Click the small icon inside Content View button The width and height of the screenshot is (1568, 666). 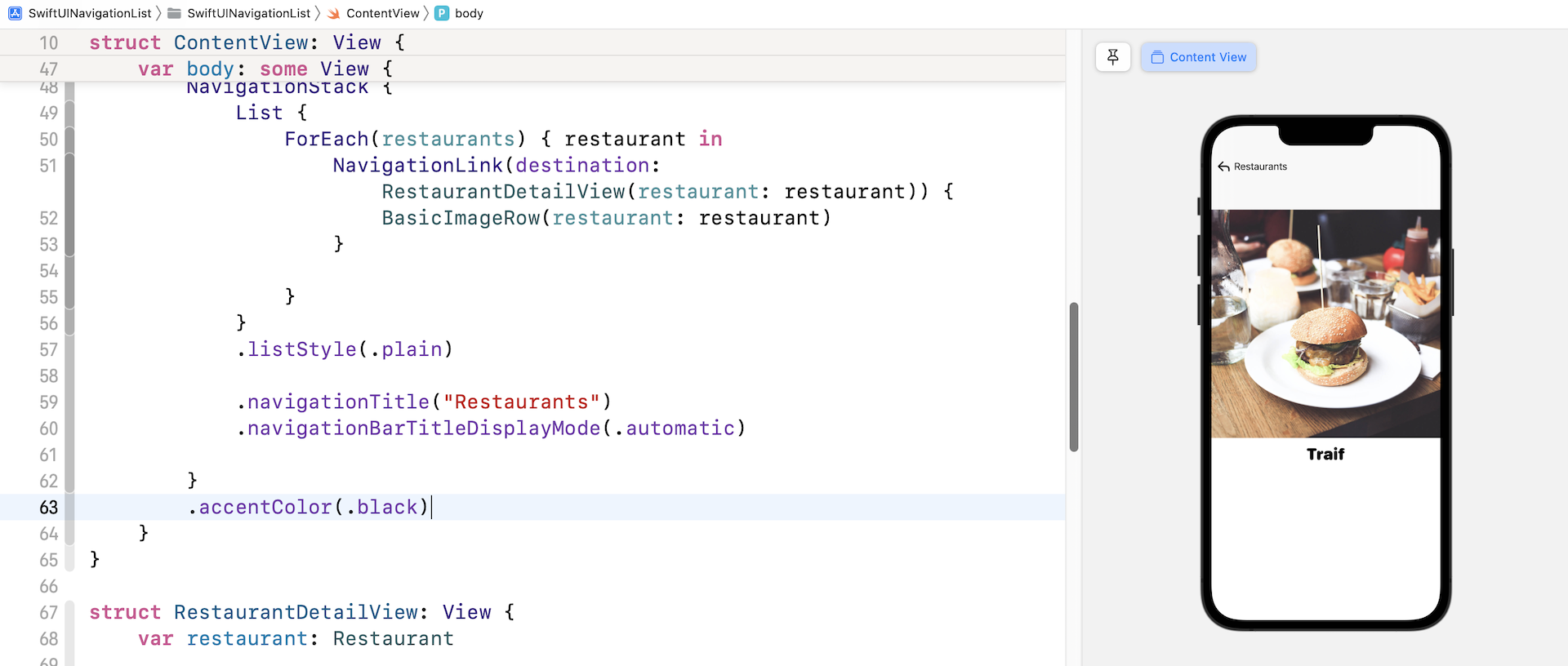tap(1156, 57)
